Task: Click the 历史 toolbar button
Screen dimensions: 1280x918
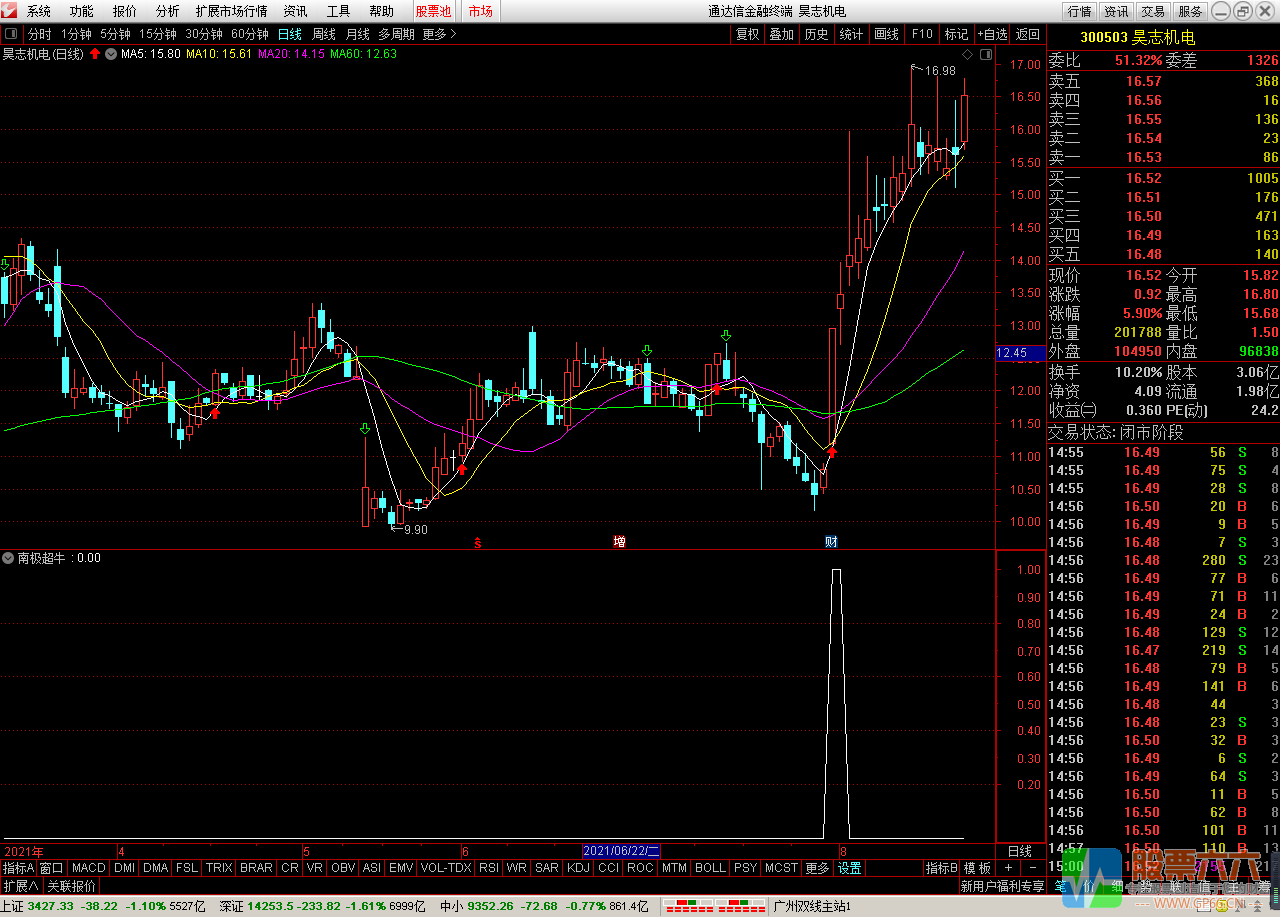Action: [x=816, y=34]
